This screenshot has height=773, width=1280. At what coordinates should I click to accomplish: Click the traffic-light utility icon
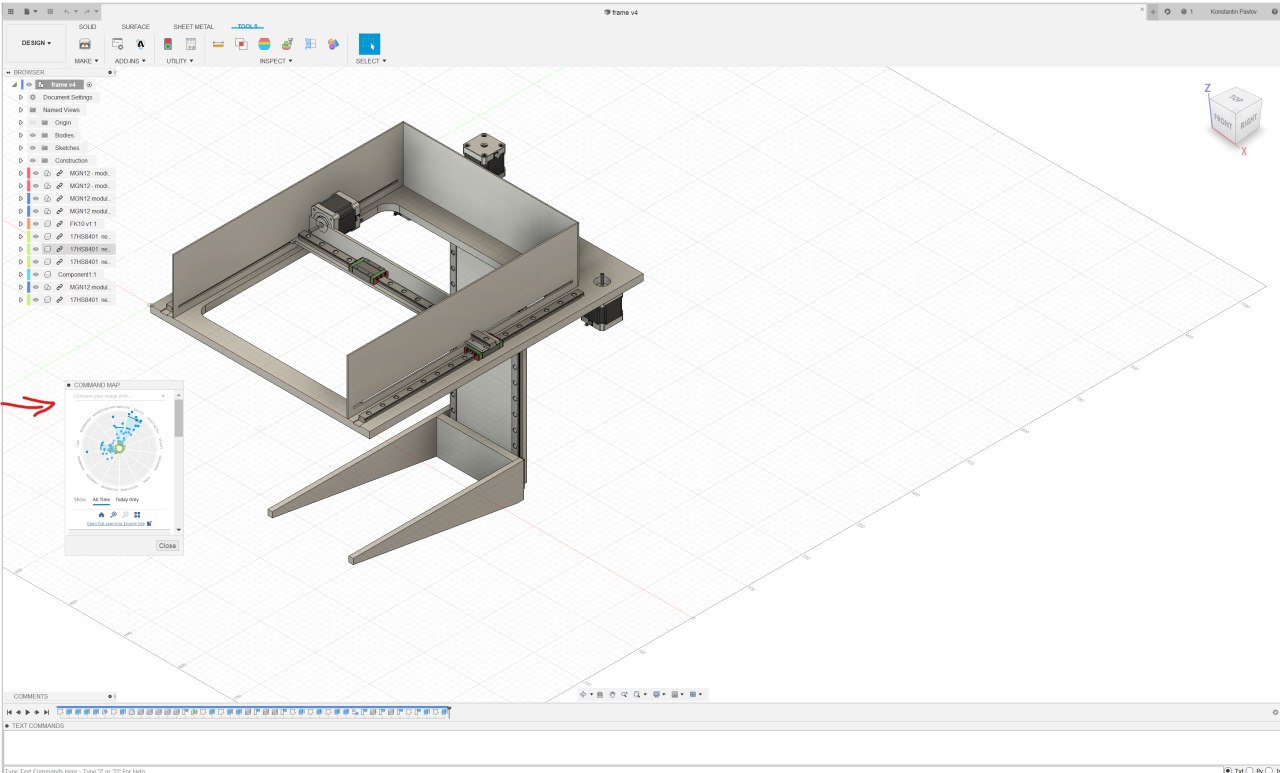pos(167,44)
